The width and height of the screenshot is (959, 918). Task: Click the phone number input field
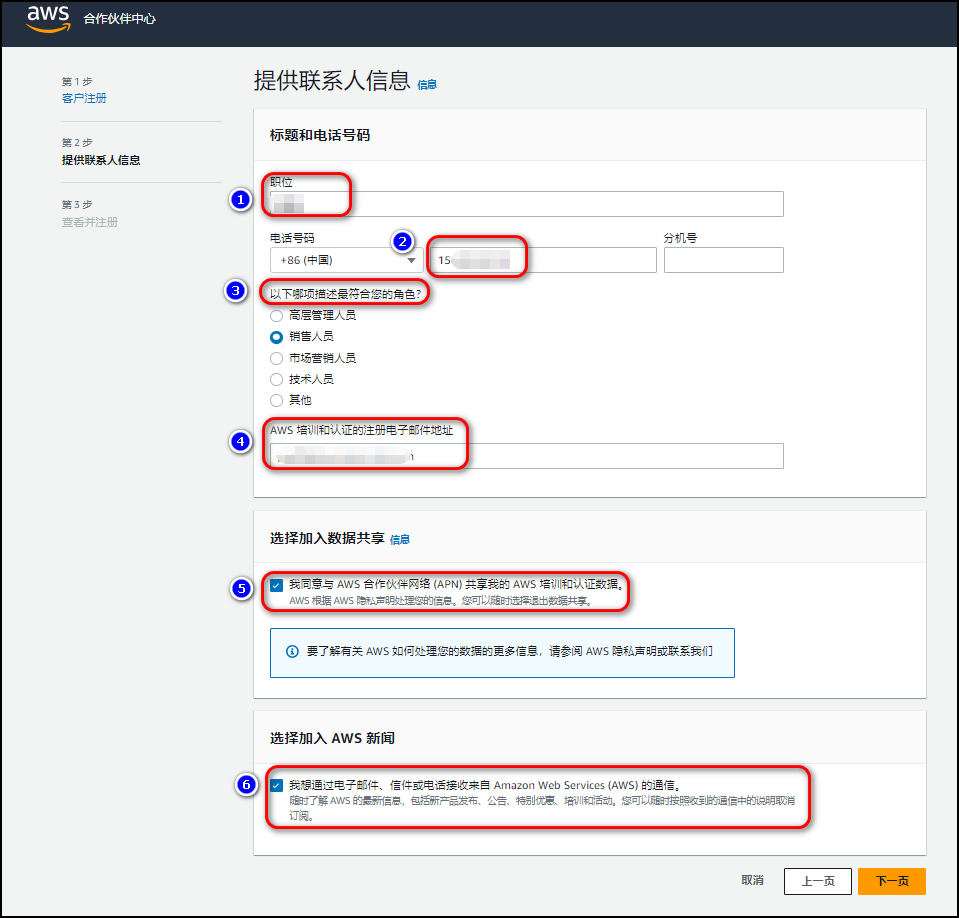(542, 260)
